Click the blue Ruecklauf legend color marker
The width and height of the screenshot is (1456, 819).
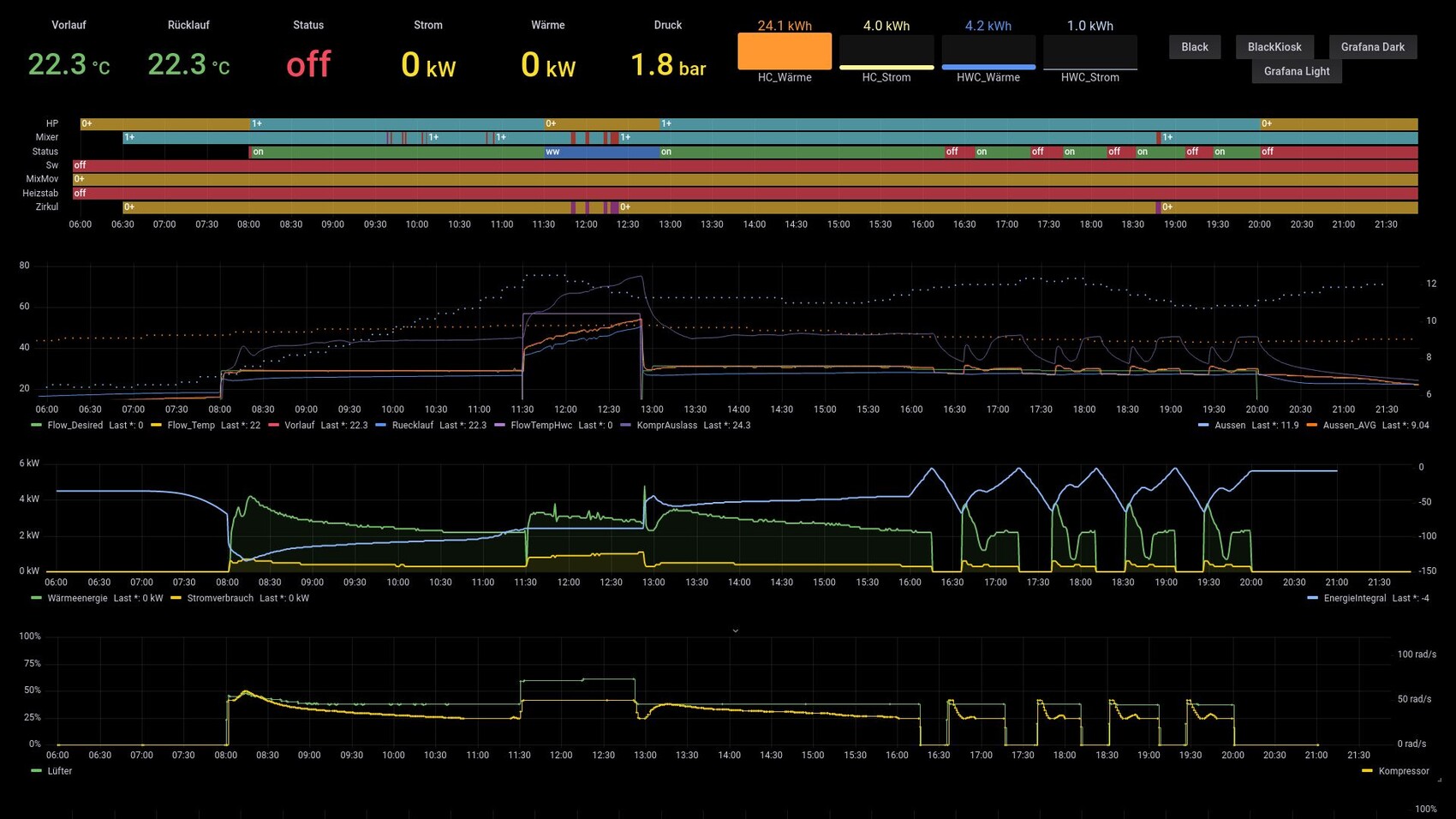click(x=380, y=425)
